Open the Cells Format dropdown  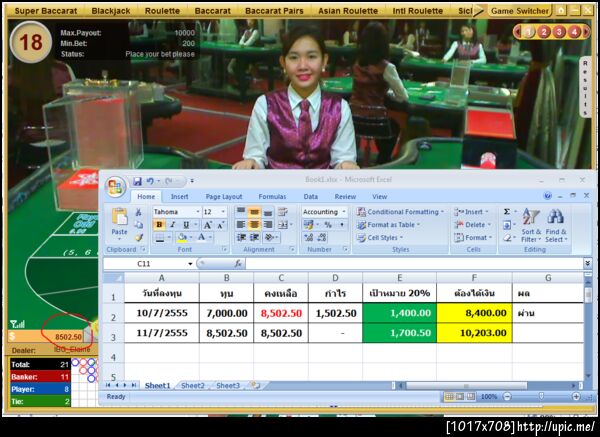pyautogui.click(x=473, y=238)
